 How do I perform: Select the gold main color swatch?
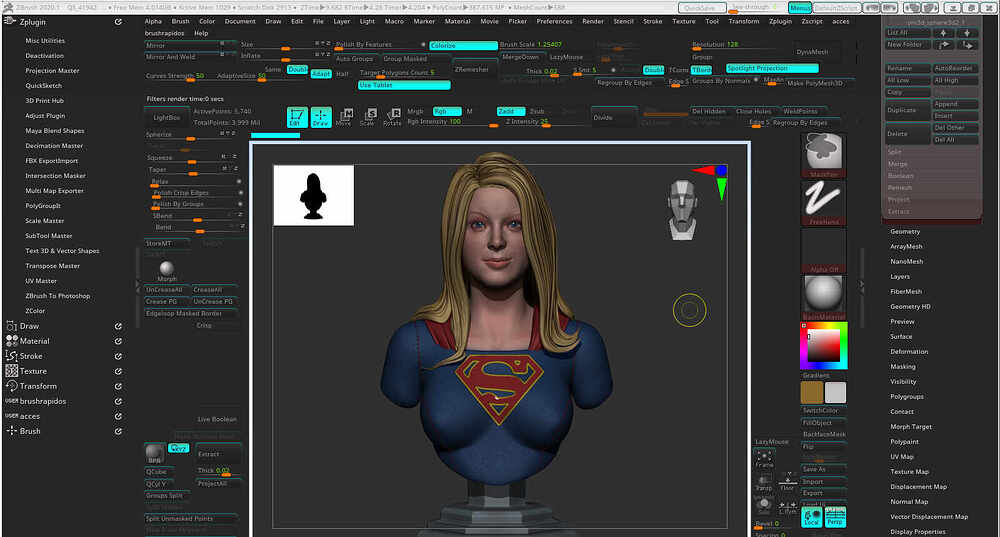pos(811,392)
